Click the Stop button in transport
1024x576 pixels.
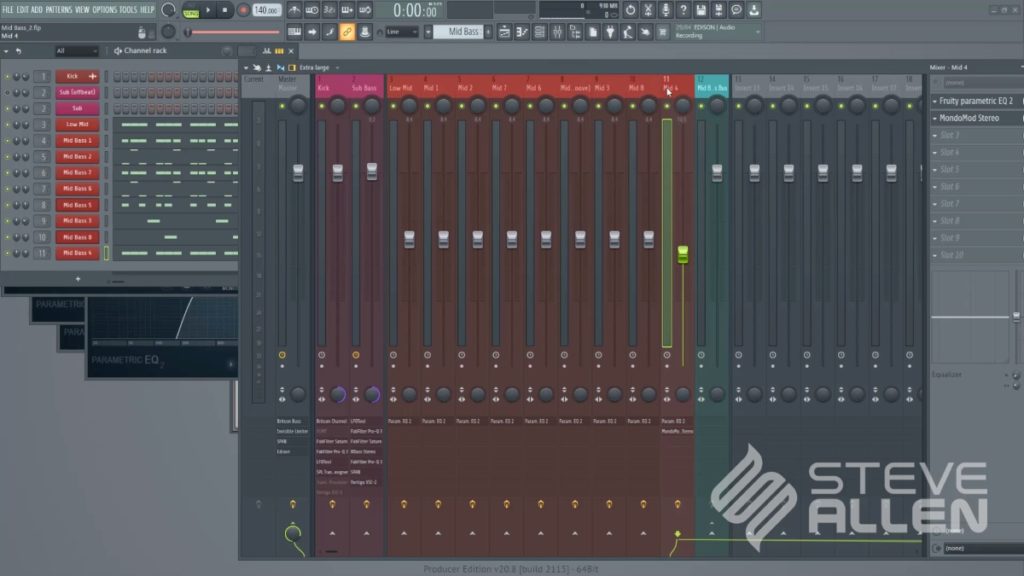click(x=225, y=10)
